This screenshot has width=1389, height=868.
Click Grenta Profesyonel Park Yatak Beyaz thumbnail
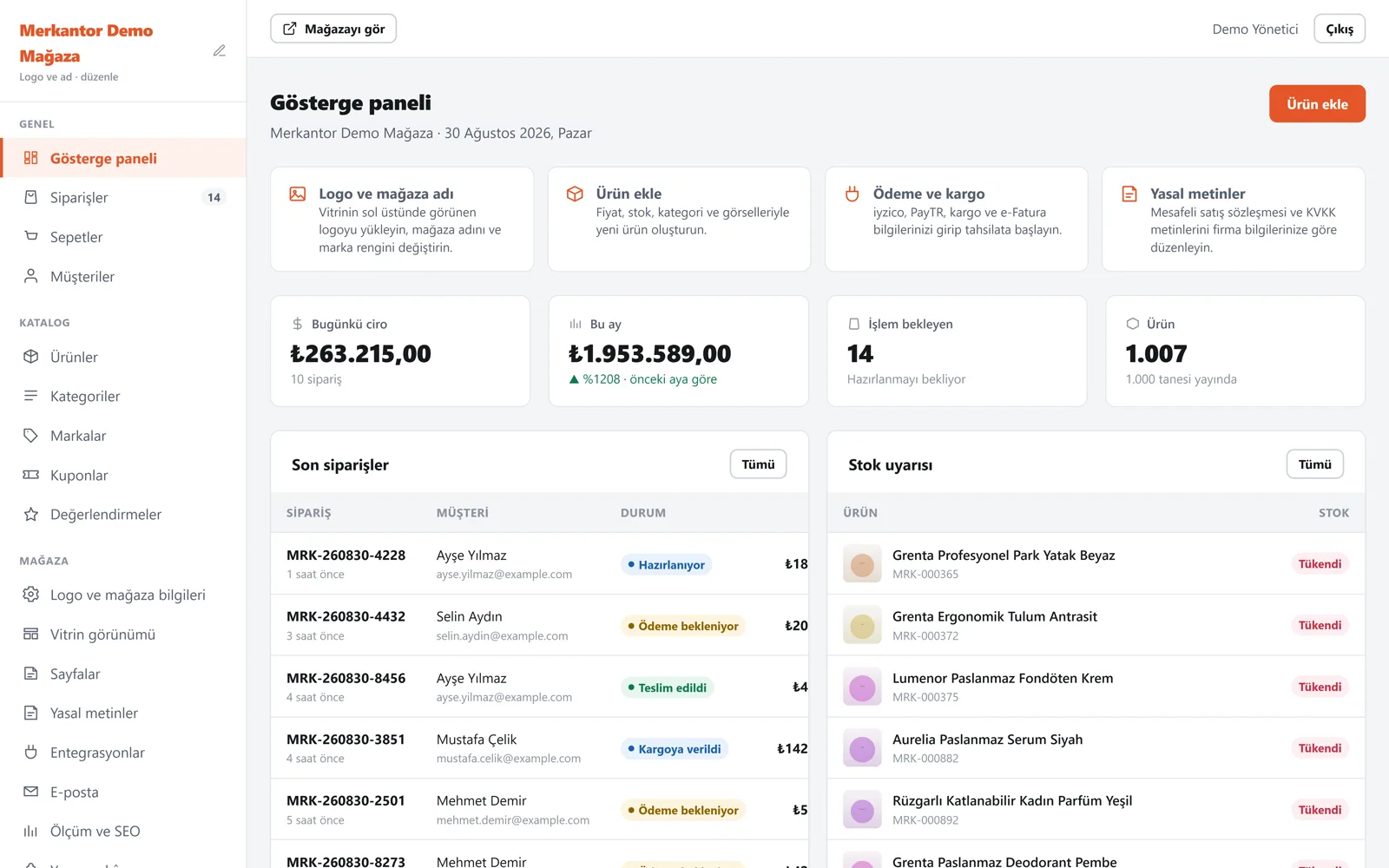point(862,564)
